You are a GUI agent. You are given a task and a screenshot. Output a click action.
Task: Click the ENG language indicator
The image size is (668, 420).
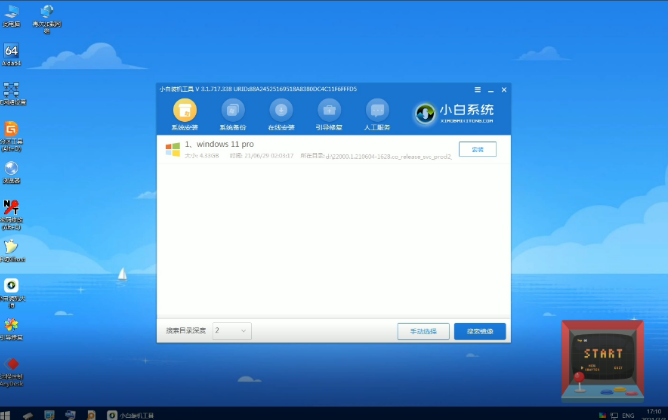point(628,414)
